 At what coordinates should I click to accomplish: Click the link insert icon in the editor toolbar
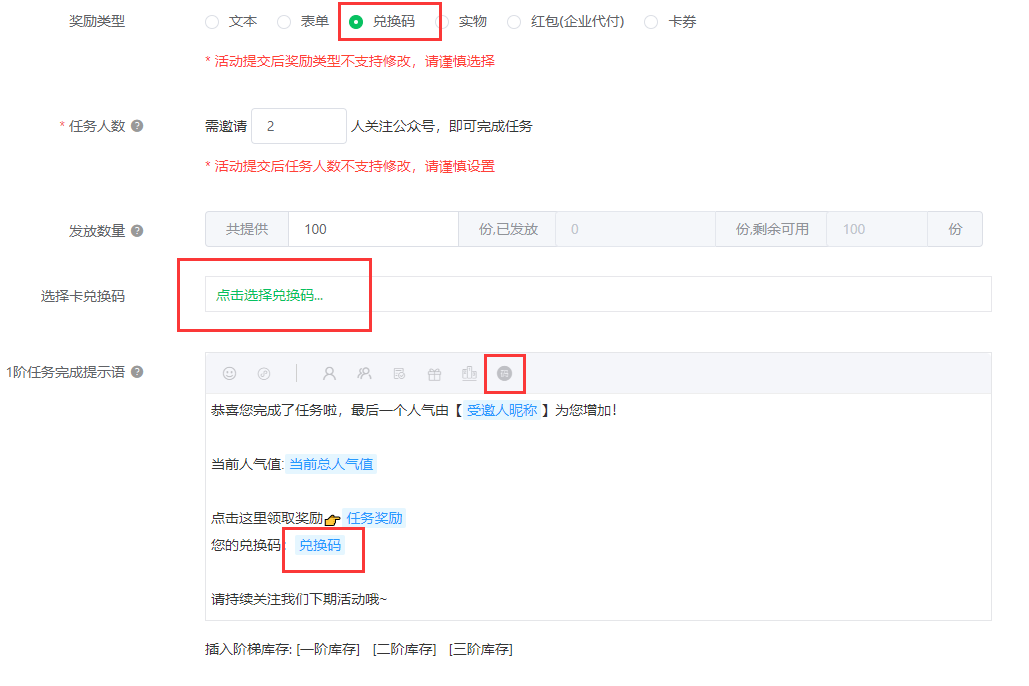click(x=264, y=373)
